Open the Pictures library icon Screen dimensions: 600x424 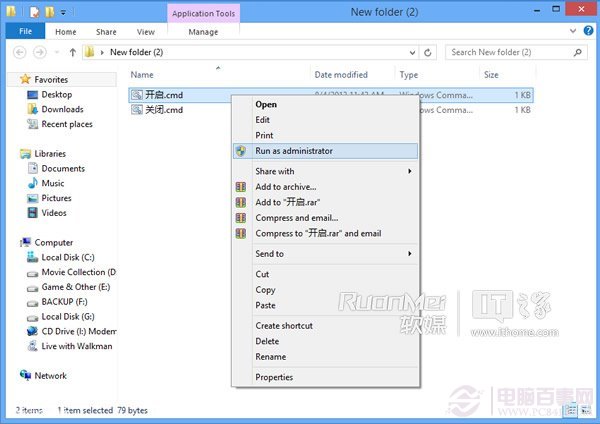coord(32,198)
